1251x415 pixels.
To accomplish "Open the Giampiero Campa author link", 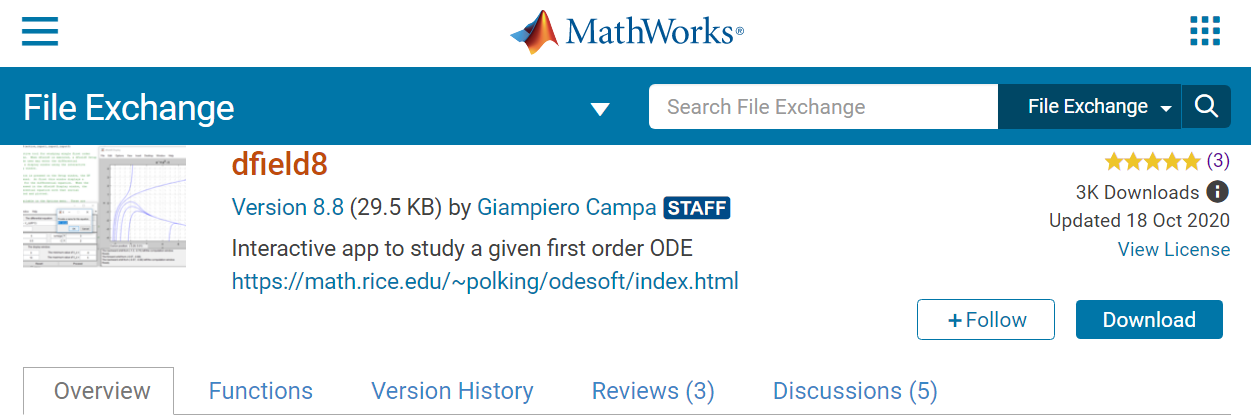I will click(x=567, y=208).
